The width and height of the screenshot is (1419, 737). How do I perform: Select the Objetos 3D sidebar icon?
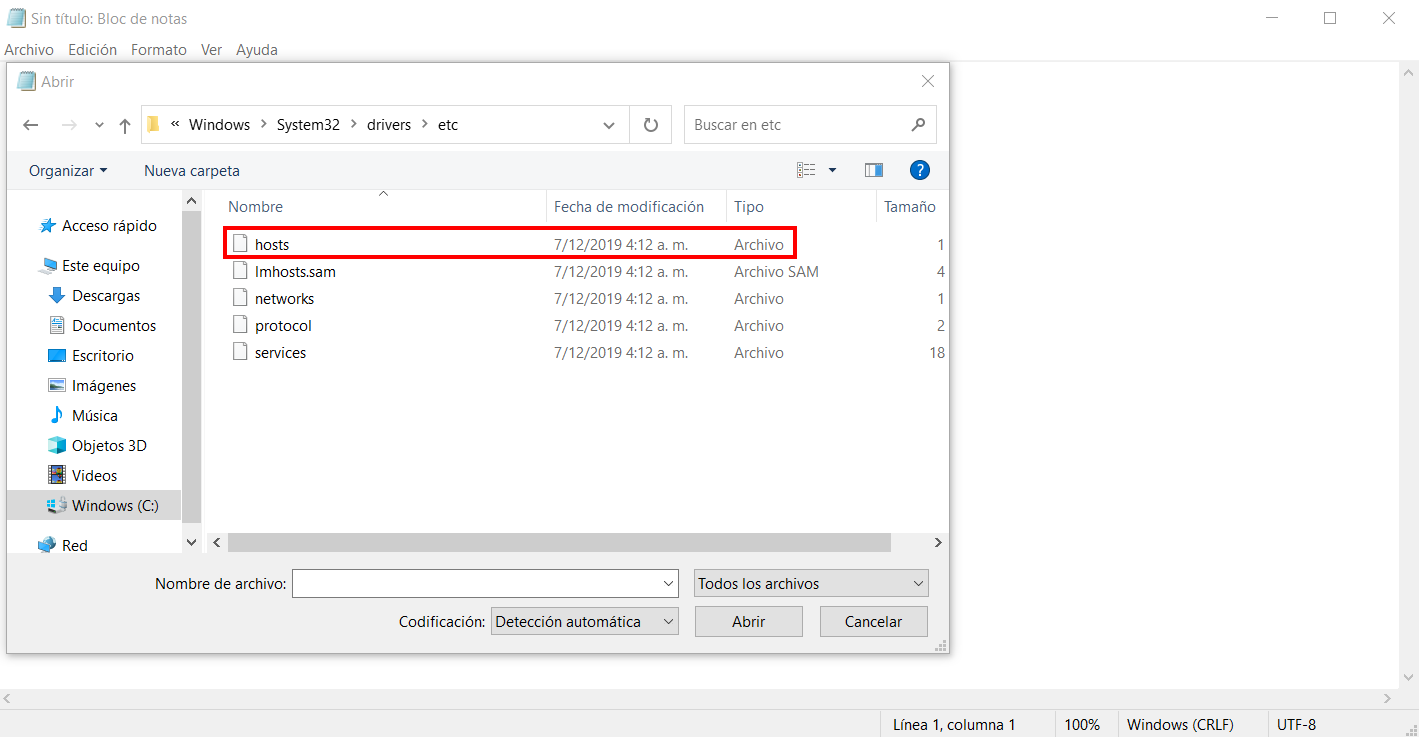(x=57, y=445)
